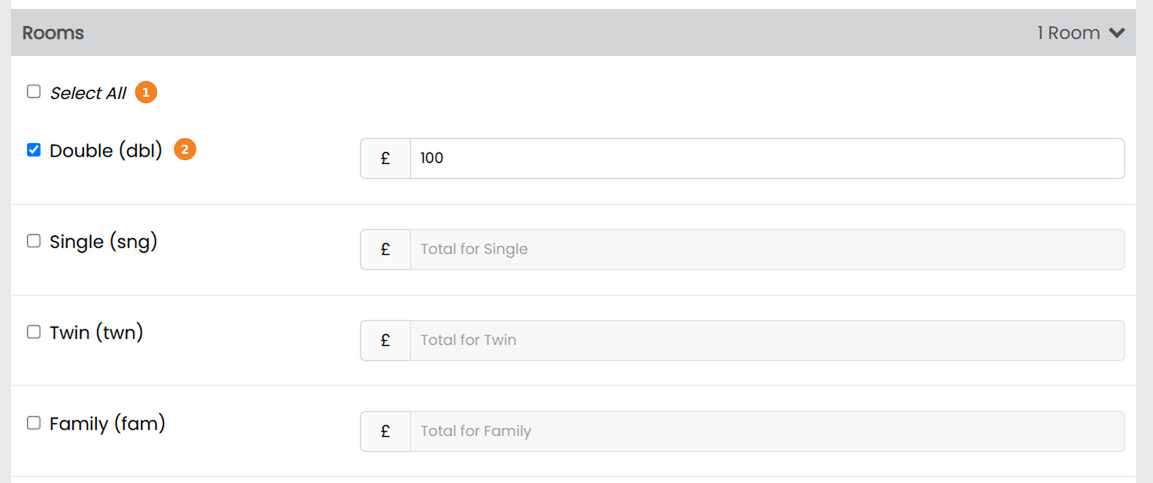Viewport: 1153px width, 483px height.
Task: Click the Rooms section header title
Action: (53, 33)
